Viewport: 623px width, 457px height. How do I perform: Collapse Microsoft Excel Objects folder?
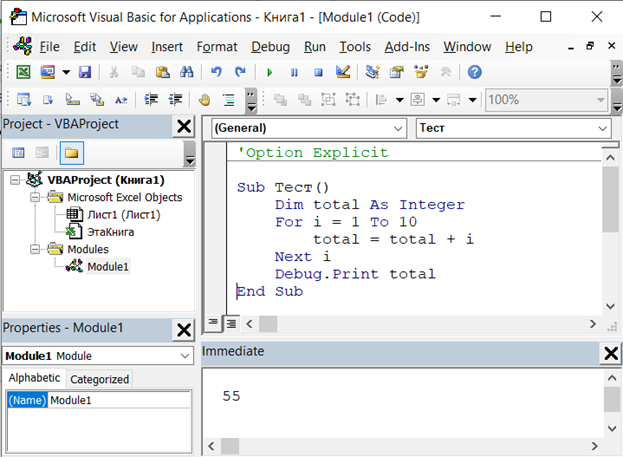pyautogui.click(x=35, y=197)
